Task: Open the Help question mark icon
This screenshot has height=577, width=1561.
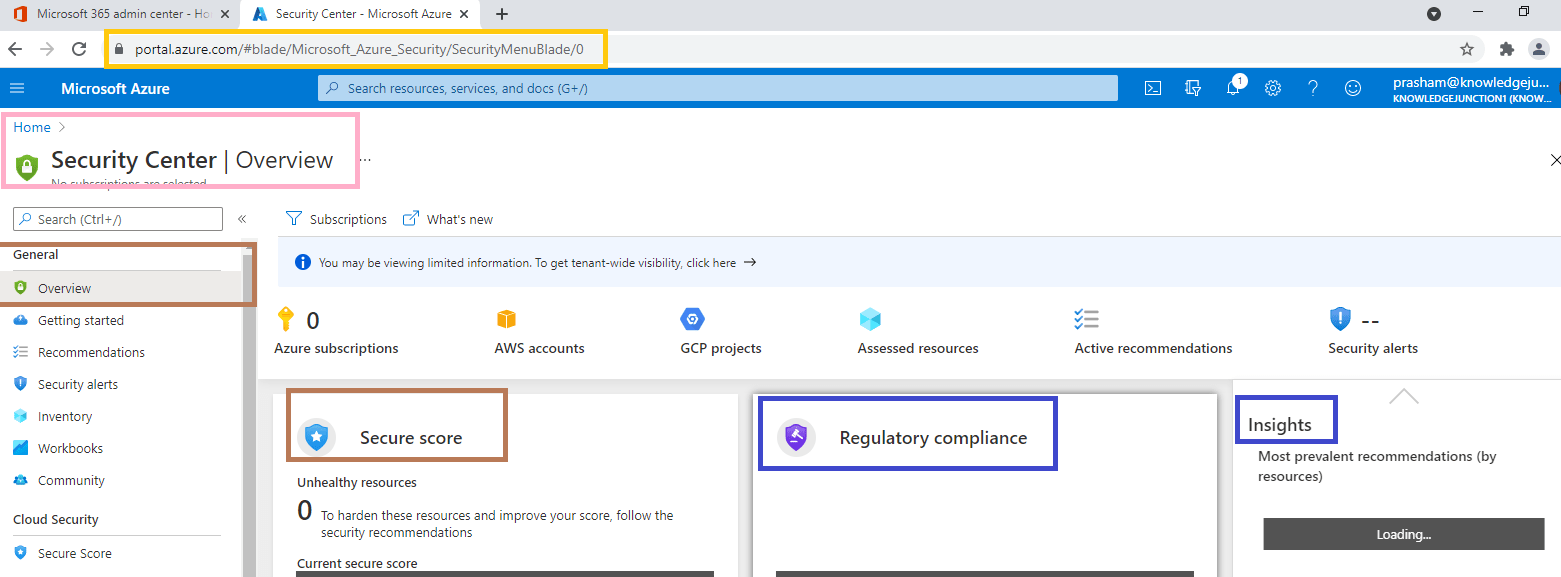Action: tap(1313, 88)
